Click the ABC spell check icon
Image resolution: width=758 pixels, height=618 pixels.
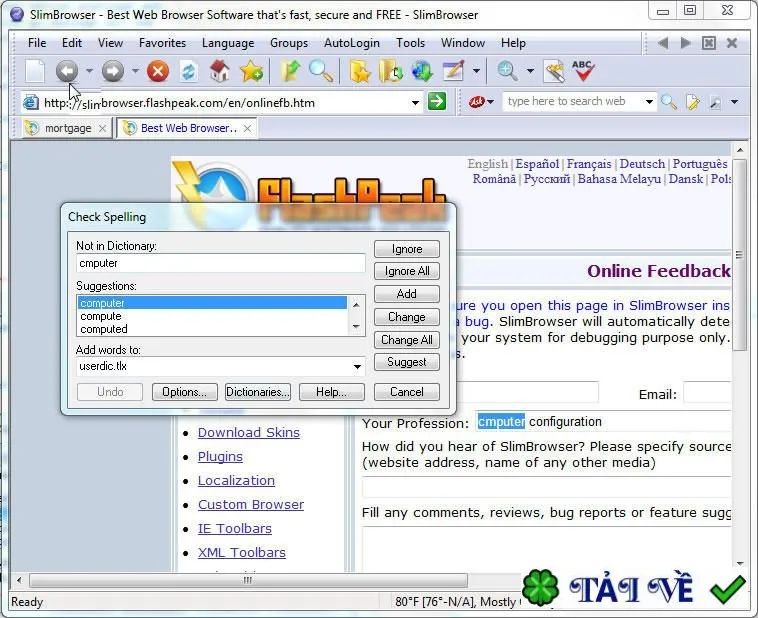(x=583, y=71)
